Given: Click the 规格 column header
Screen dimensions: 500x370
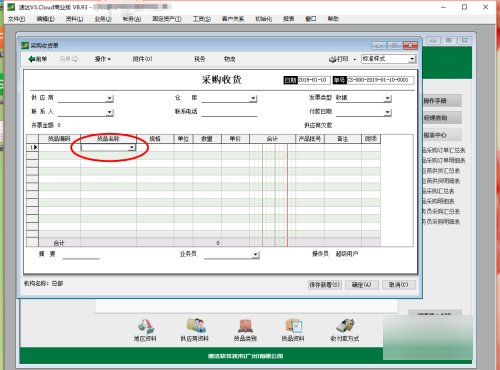Looking at the screenshot, I should (x=155, y=139).
